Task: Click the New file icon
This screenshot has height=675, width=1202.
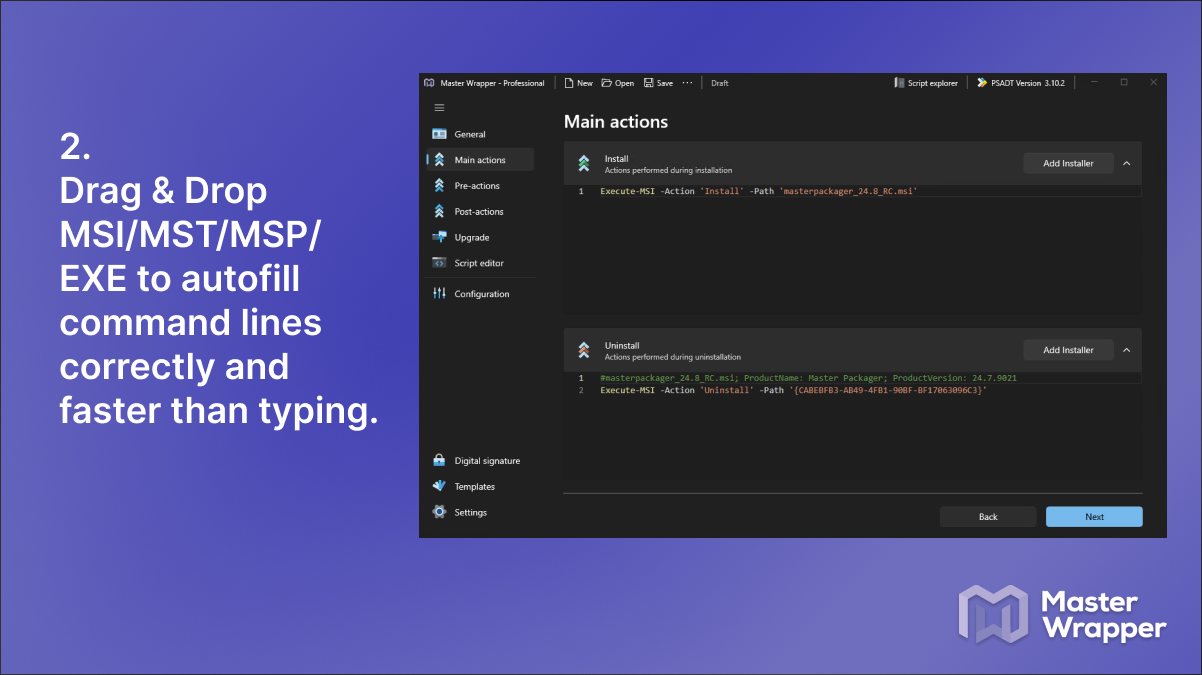Action: pos(569,83)
